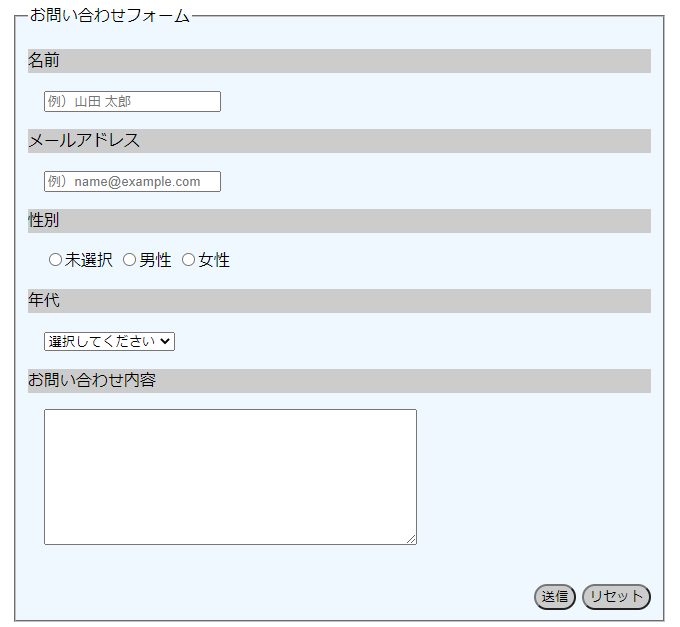Image resolution: width=680 pixels, height=627 pixels.
Task: Click the 男性 label text
Action: click(155, 260)
